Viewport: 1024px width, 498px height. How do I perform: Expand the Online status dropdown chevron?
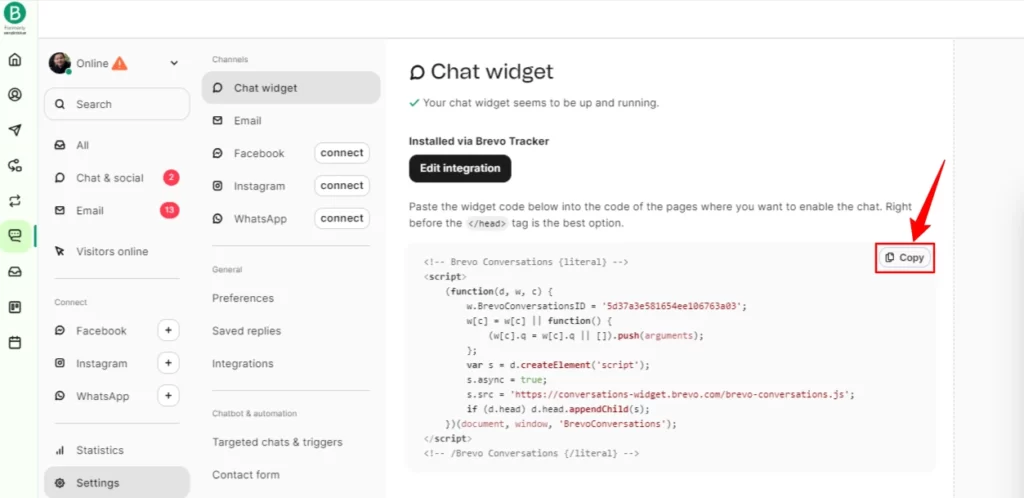tap(174, 63)
